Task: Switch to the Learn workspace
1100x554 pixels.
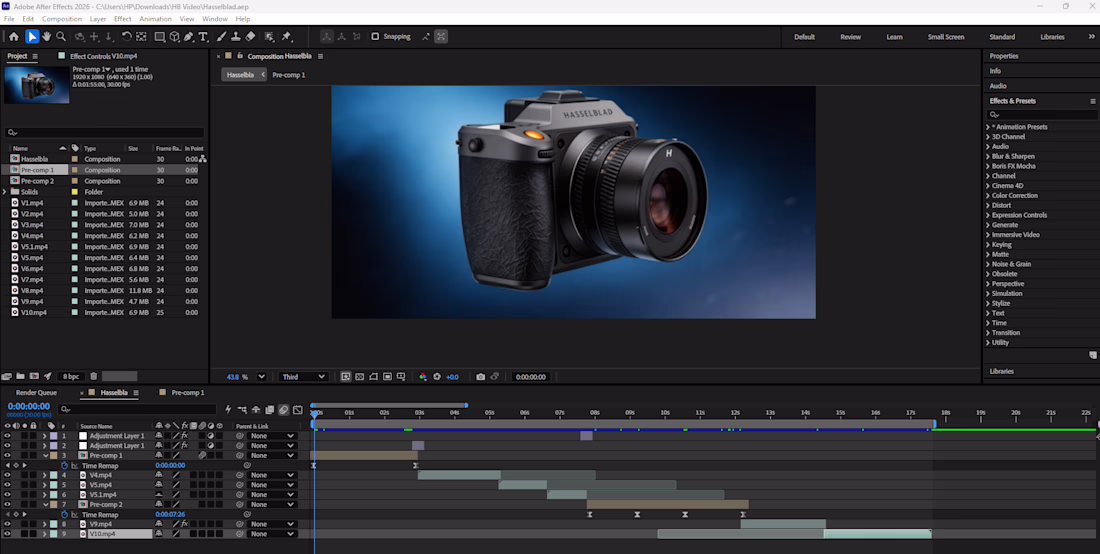Action: point(894,37)
